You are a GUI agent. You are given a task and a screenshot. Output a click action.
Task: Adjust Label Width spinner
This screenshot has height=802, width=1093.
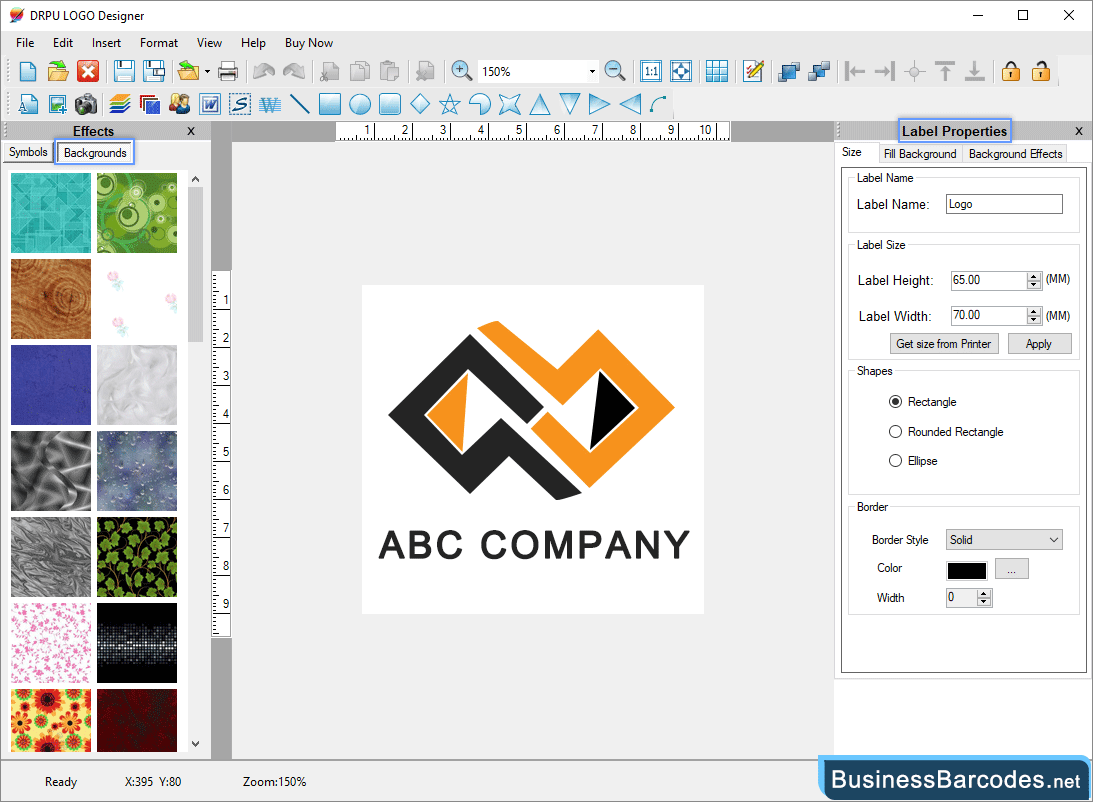(x=1034, y=316)
